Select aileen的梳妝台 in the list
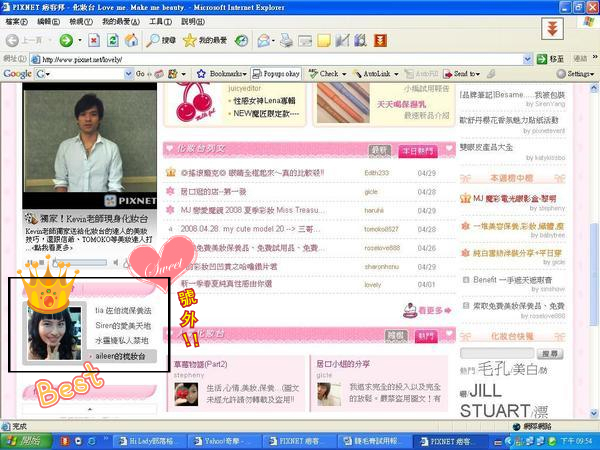 point(121,356)
